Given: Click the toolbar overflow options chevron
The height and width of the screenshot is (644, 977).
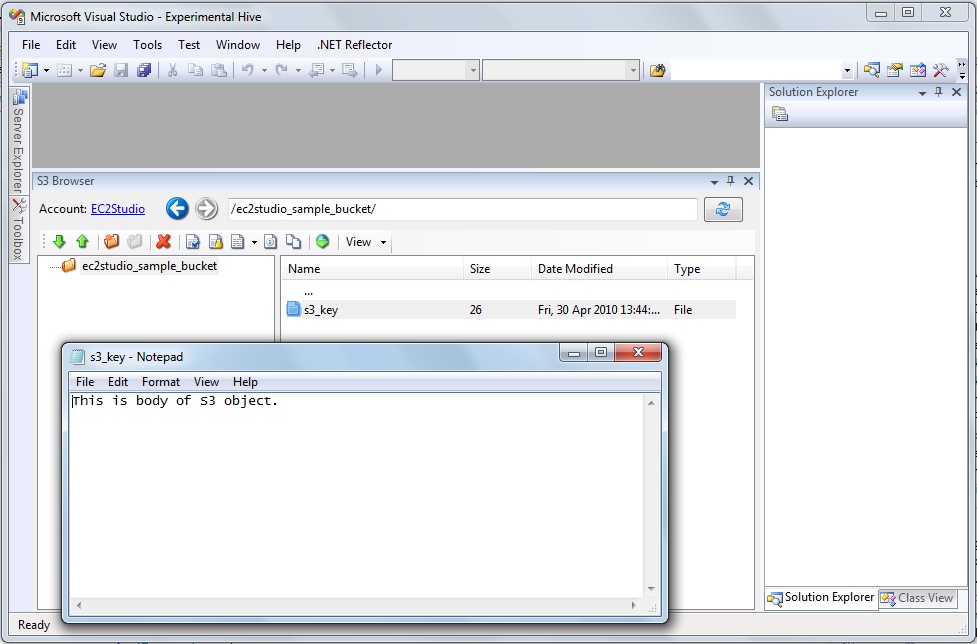Looking at the screenshot, I should point(962,70).
